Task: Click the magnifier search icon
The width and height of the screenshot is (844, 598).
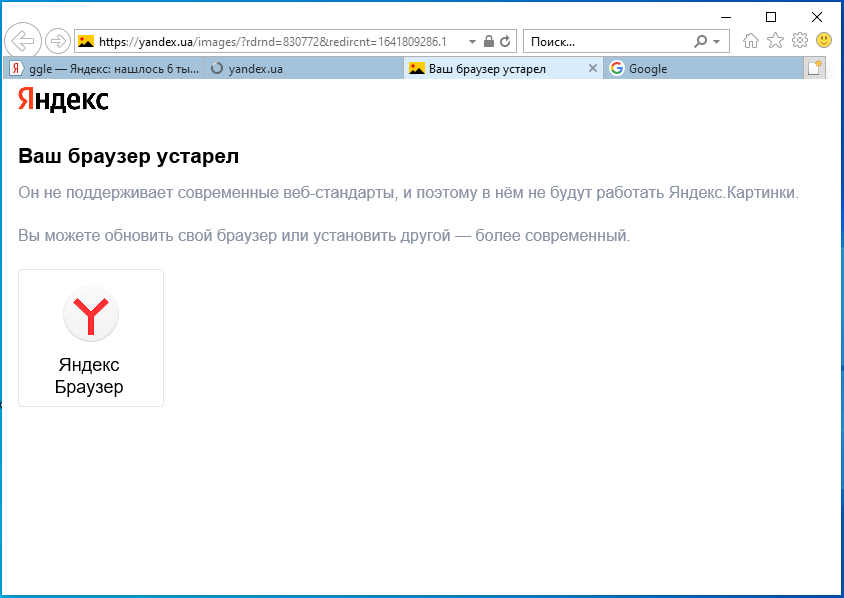Action: point(700,41)
